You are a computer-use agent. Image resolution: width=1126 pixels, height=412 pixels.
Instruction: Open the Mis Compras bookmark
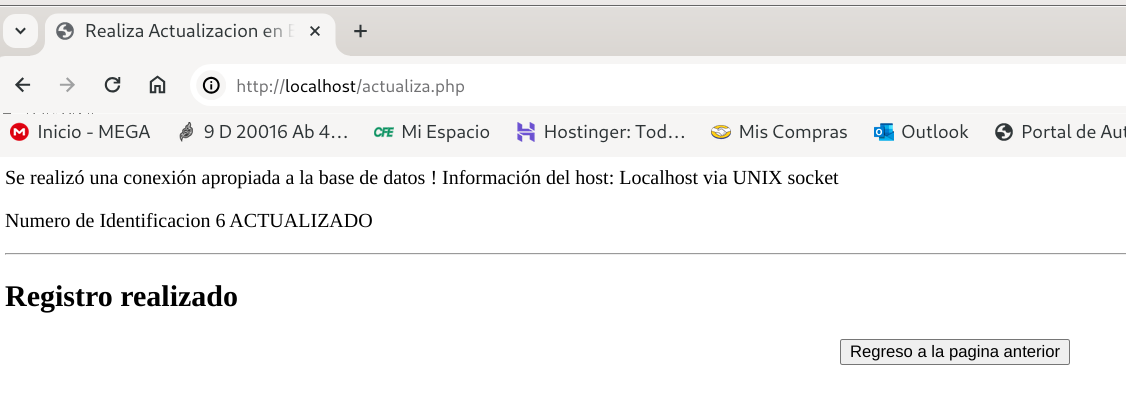779,132
